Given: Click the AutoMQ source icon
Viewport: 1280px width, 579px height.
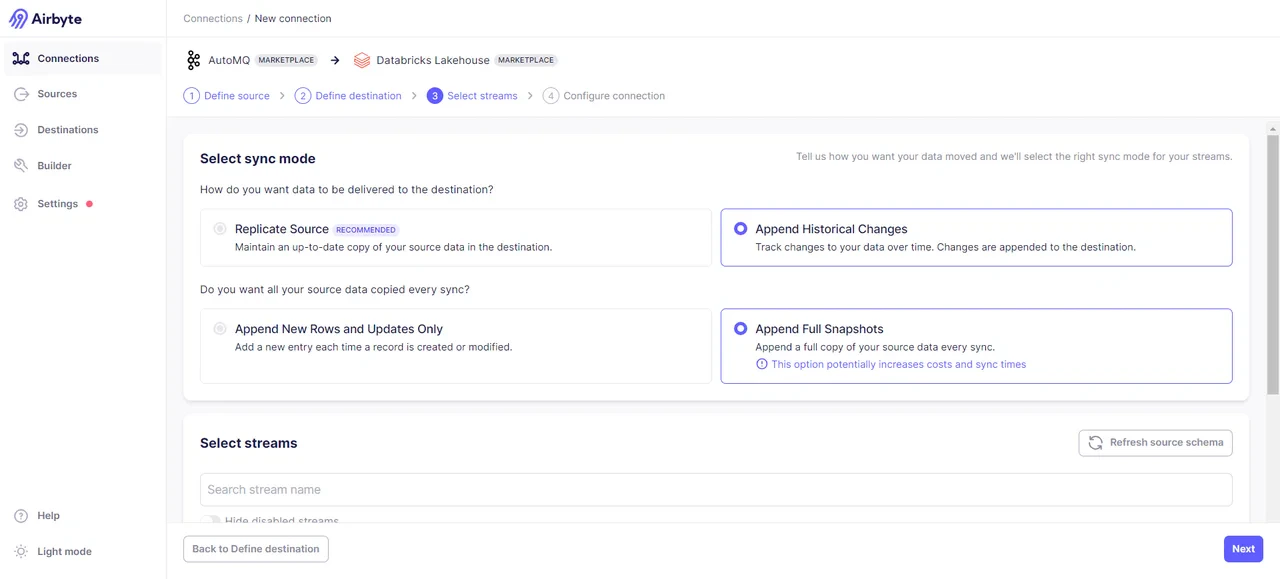Looking at the screenshot, I should [193, 60].
